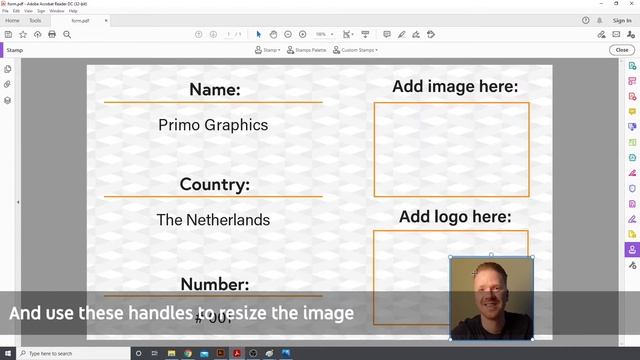The height and width of the screenshot is (360, 640).
Task: Click the yellow Comment tool in right pane
Action: point(632,111)
